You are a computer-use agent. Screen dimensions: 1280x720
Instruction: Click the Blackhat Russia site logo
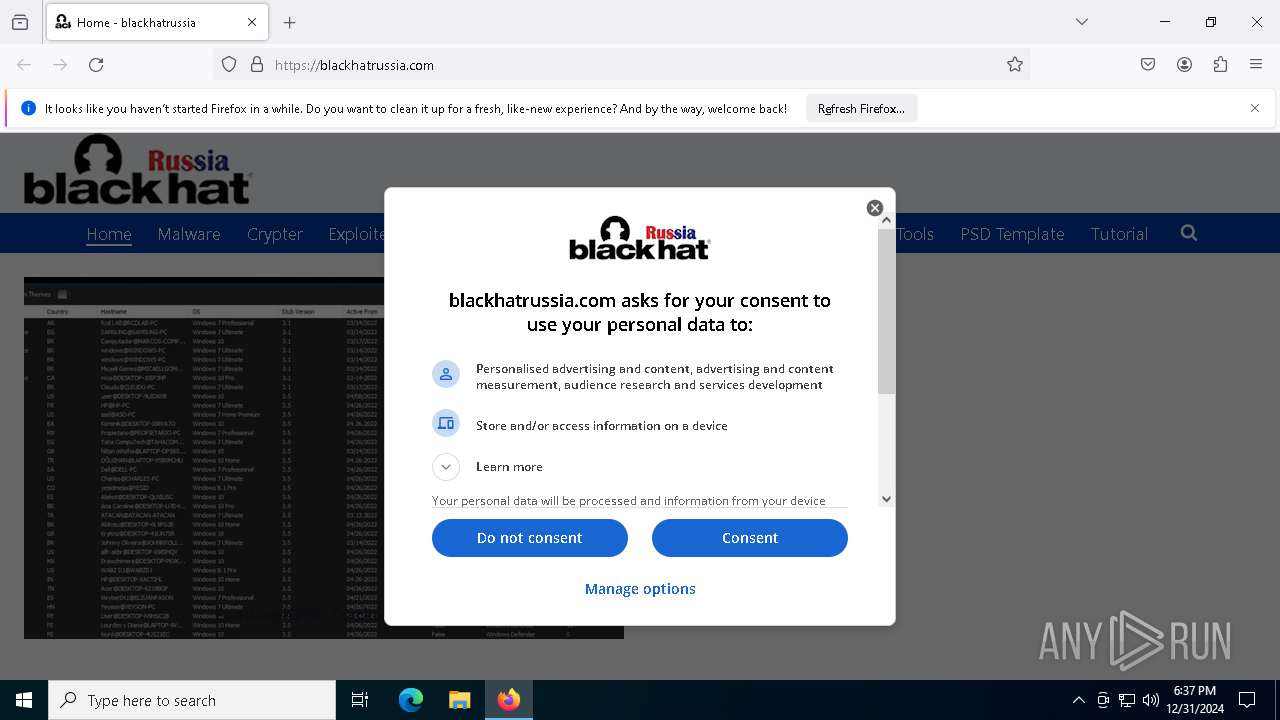[x=138, y=170]
